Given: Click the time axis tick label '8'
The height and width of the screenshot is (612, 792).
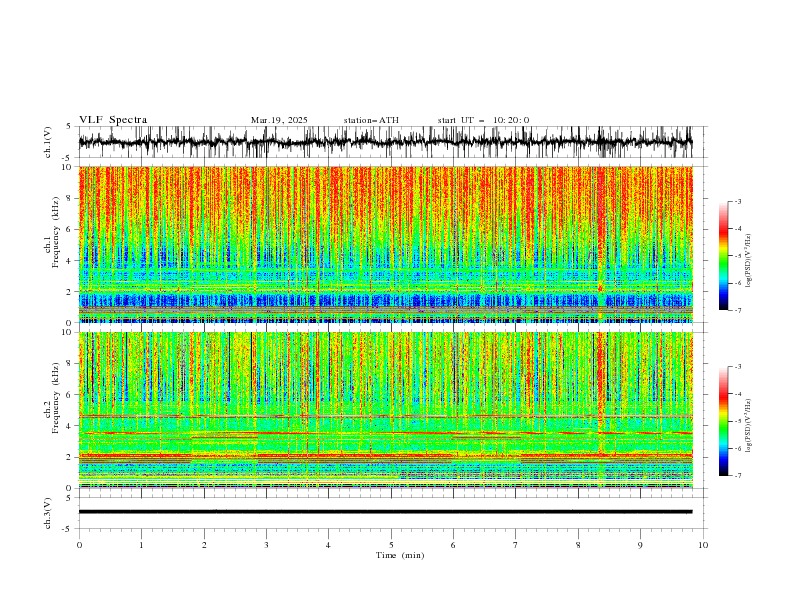Looking at the screenshot, I should [578, 545].
